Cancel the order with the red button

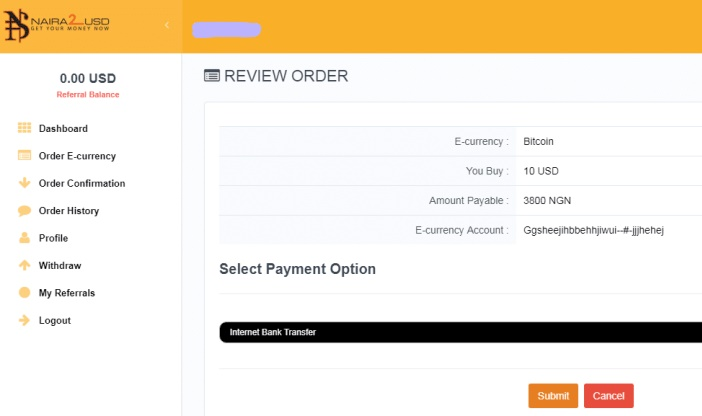(608, 396)
